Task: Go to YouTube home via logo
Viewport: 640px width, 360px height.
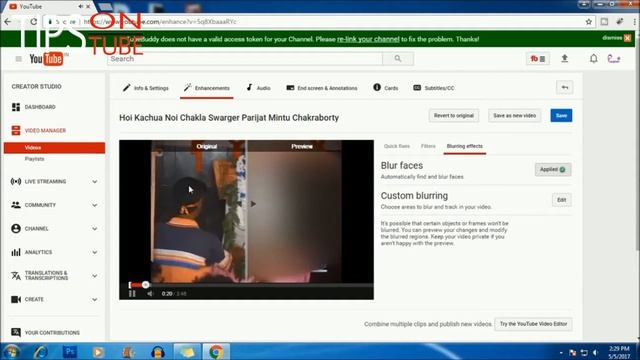Action: coord(46,59)
